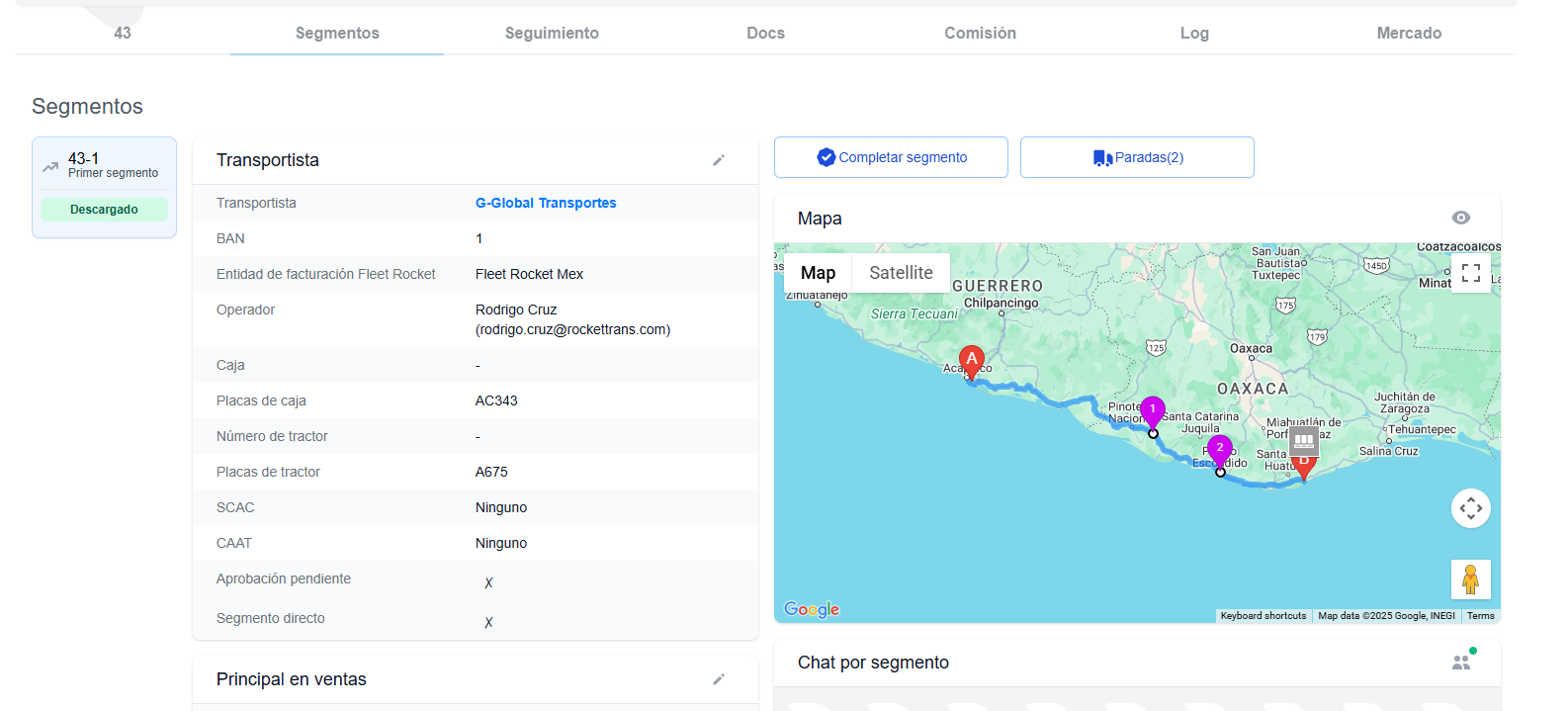Switch map to Satellite view

point(900,273)
